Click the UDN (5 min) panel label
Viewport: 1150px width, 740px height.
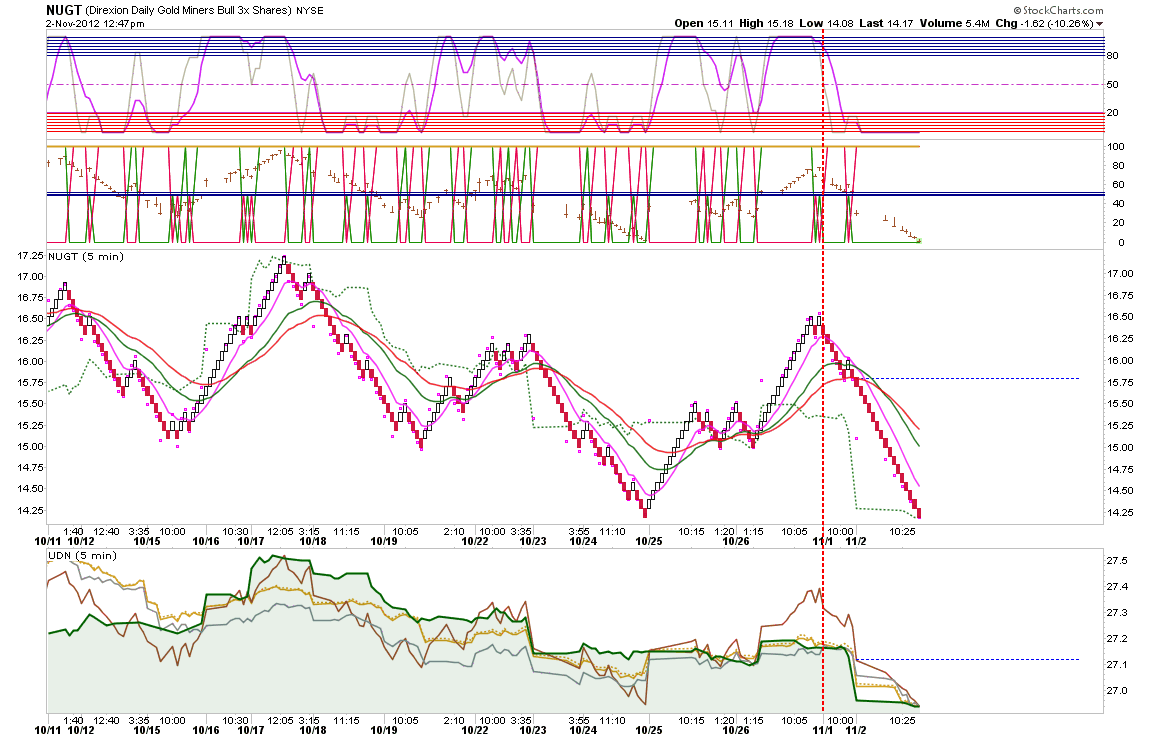click(x=82, y=556)
